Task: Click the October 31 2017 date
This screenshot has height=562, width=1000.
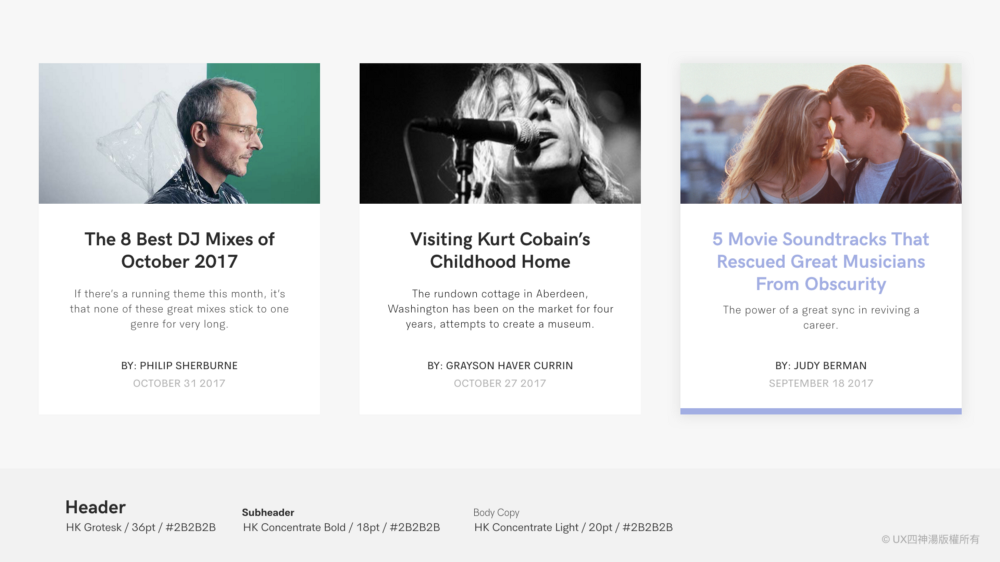Action: pyautogui.click(x=179, y=383)
